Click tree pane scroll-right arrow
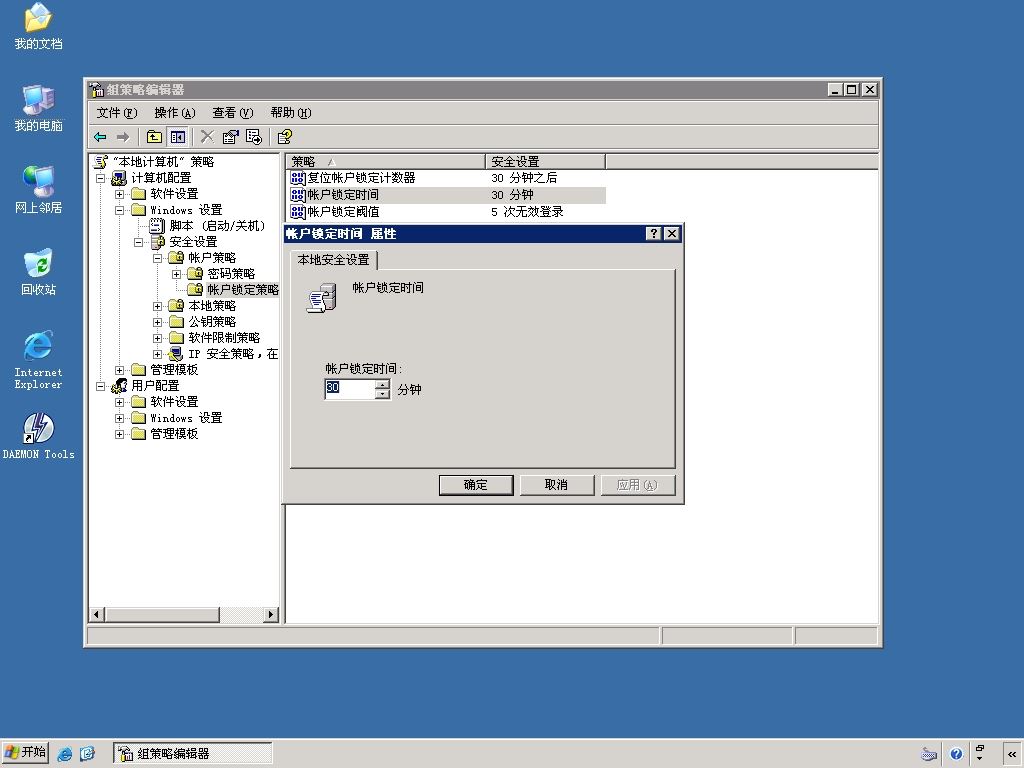 271,615
